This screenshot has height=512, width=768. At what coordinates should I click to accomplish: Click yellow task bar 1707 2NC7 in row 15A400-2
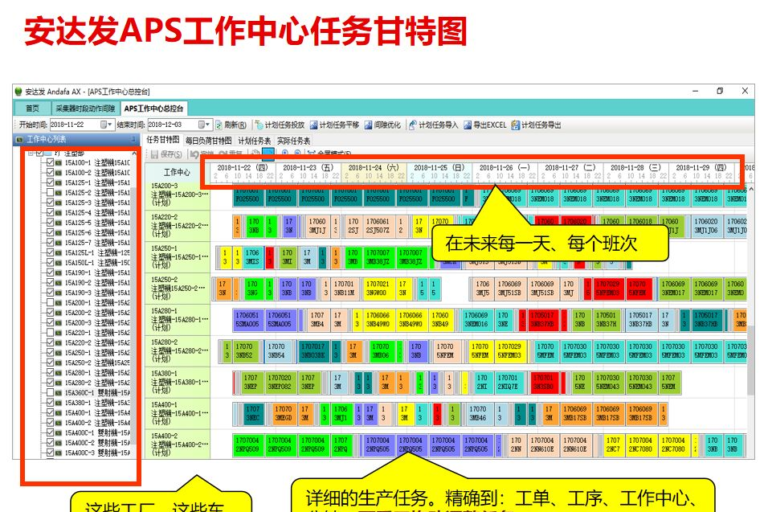click(613, 445)
